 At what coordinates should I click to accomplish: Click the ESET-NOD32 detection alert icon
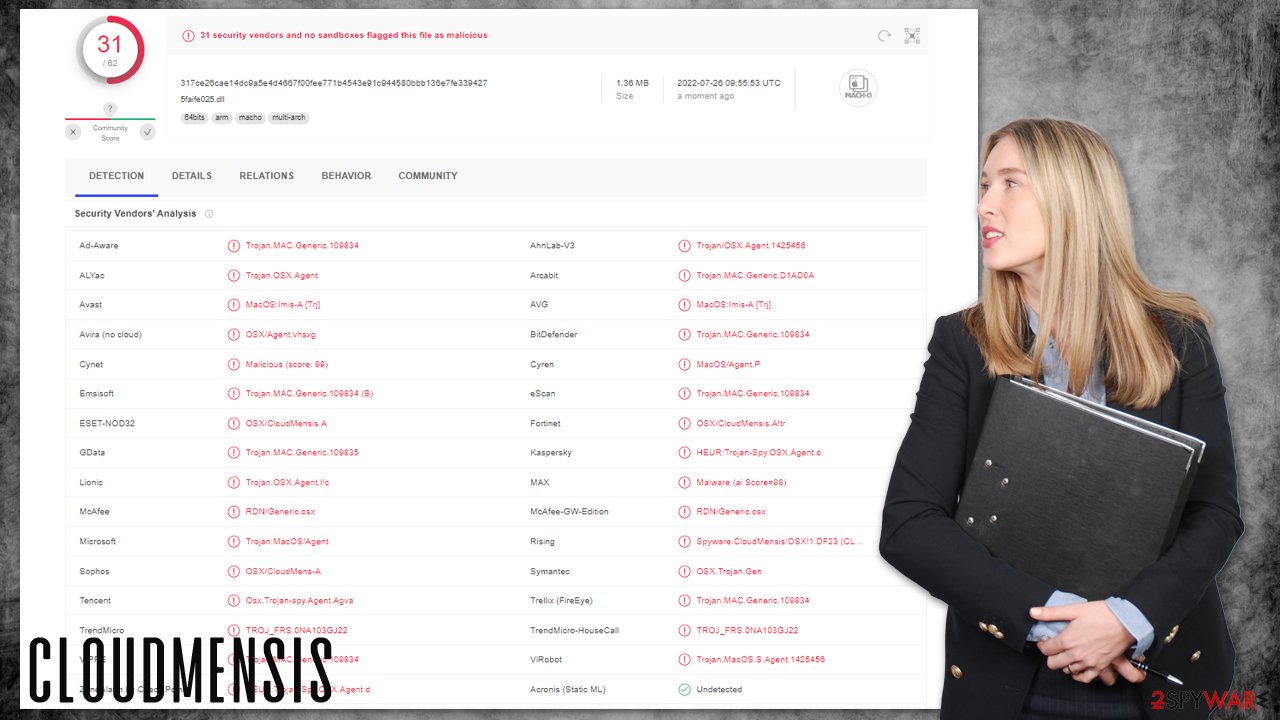coord(234,423)
